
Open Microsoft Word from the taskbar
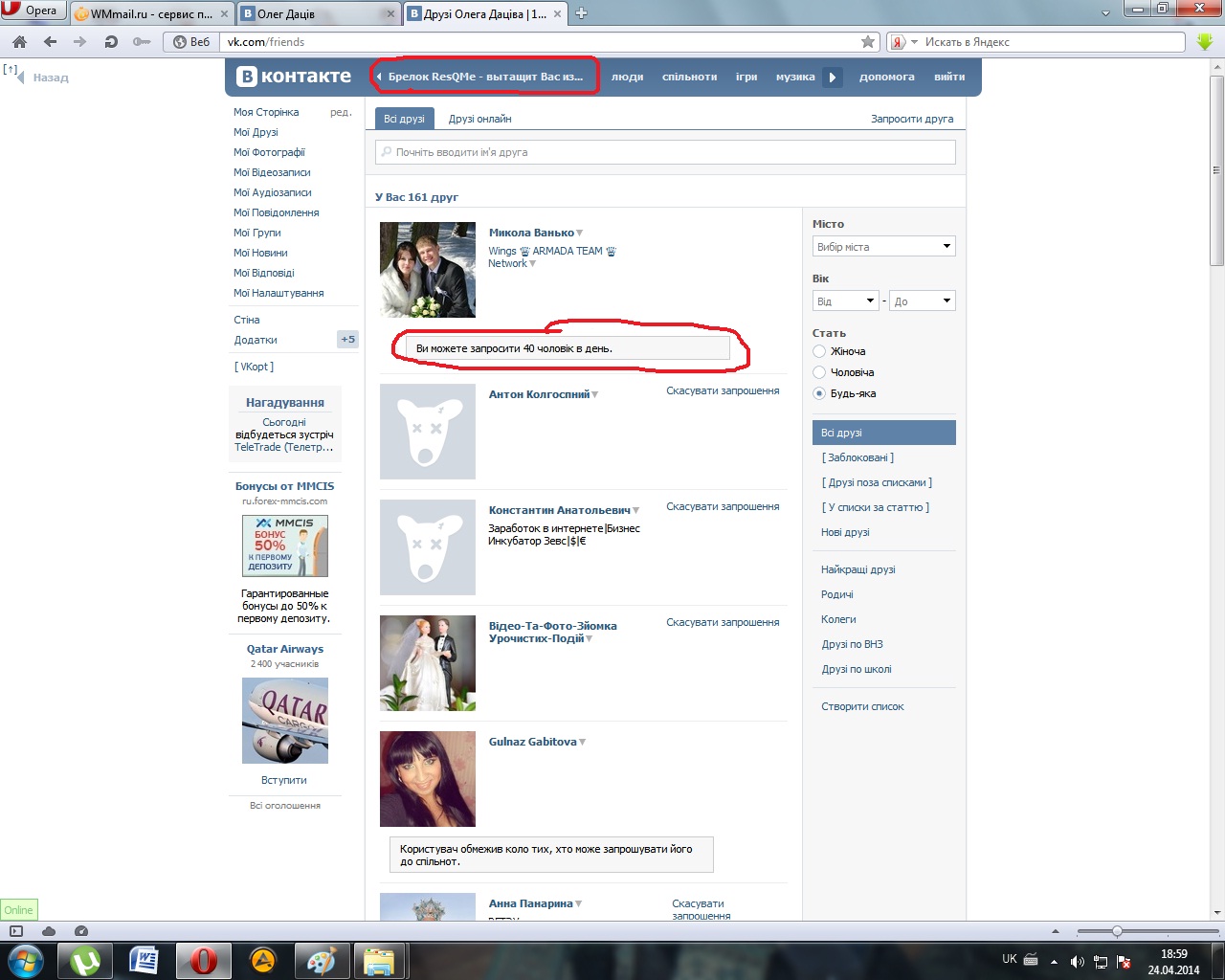[144, 961]
